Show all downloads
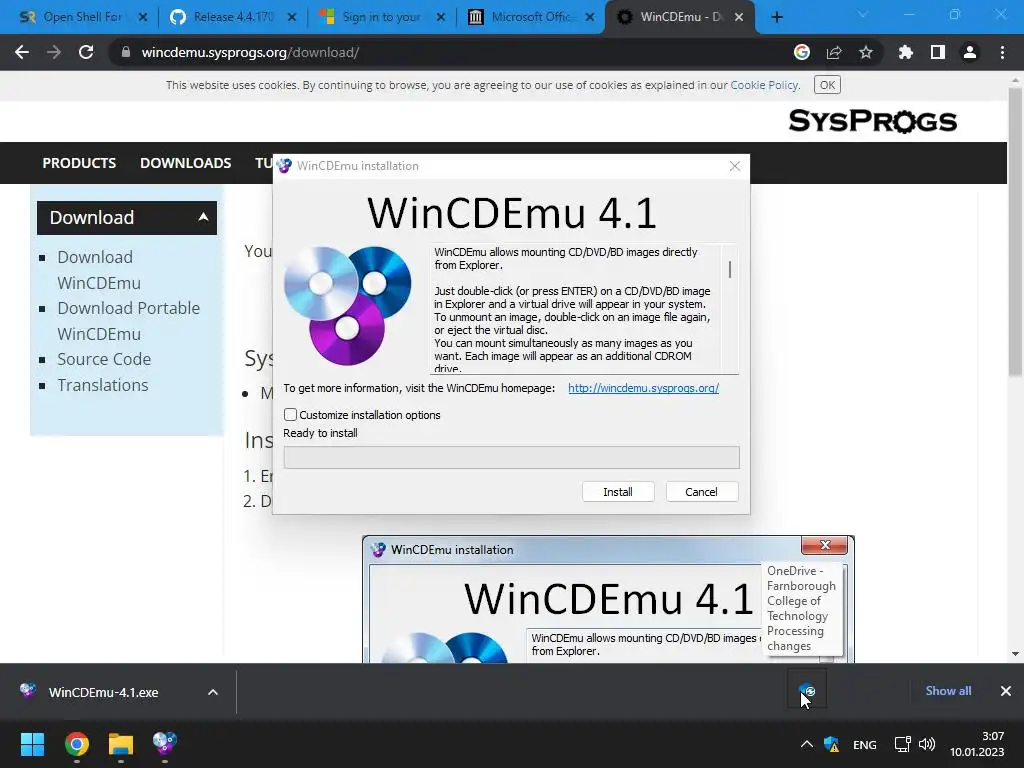Viewport: 1024px width, 768px height. coord(948,691)
